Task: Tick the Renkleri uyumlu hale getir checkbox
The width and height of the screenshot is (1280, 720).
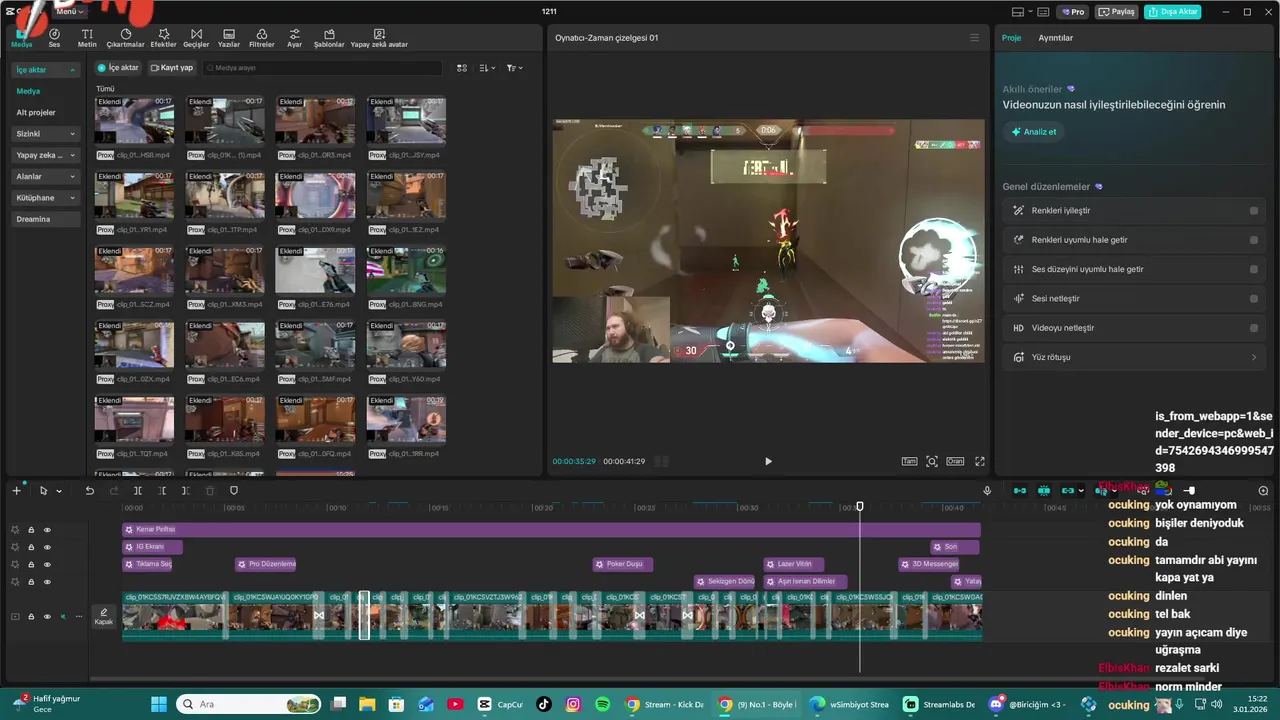Action: [x=1254, y=240]
